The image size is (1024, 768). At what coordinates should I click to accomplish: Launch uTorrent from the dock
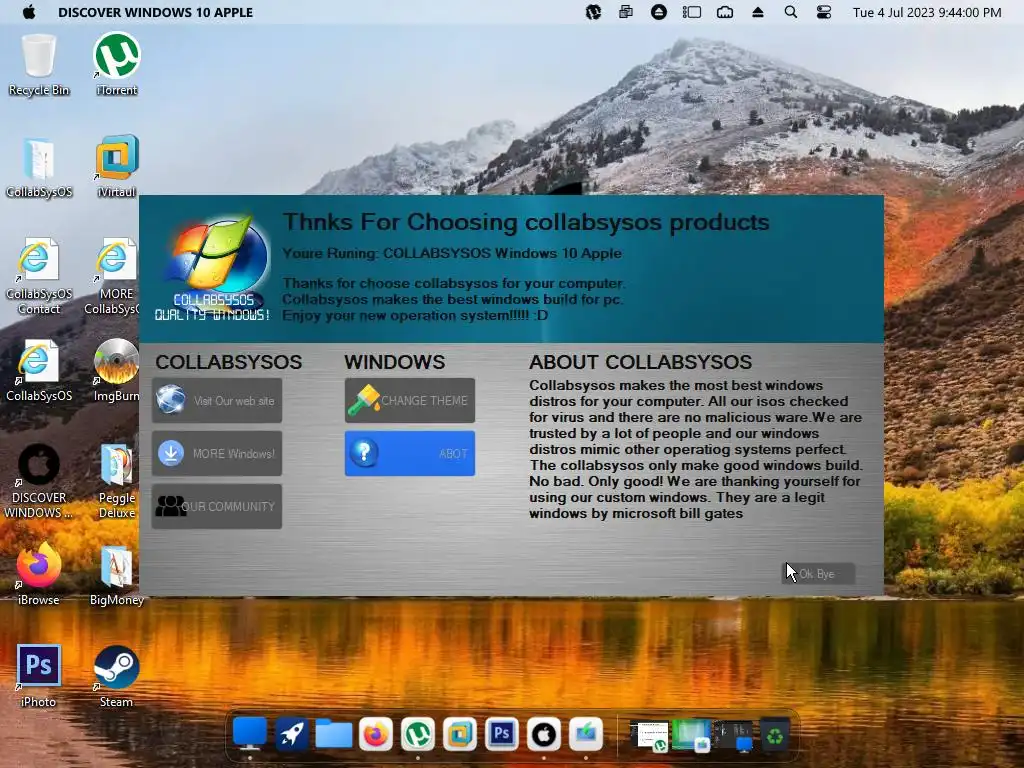tap(418, 735)
